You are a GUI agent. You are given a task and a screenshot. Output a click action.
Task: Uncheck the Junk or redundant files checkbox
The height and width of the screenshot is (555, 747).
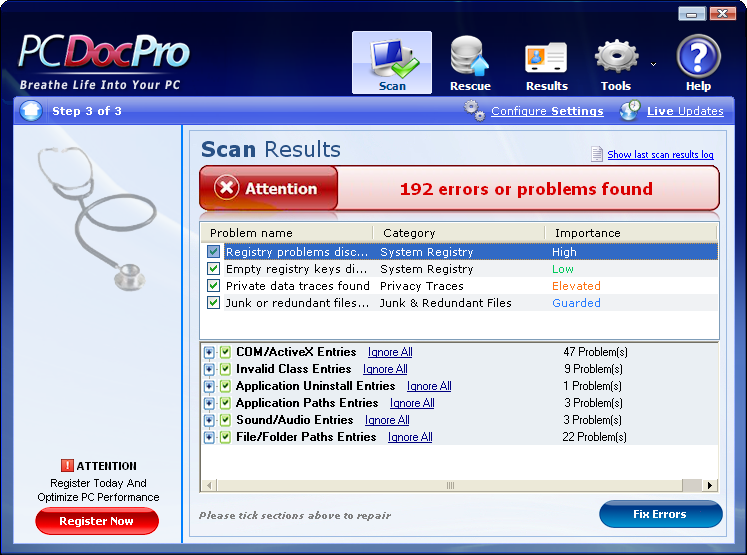213,303
